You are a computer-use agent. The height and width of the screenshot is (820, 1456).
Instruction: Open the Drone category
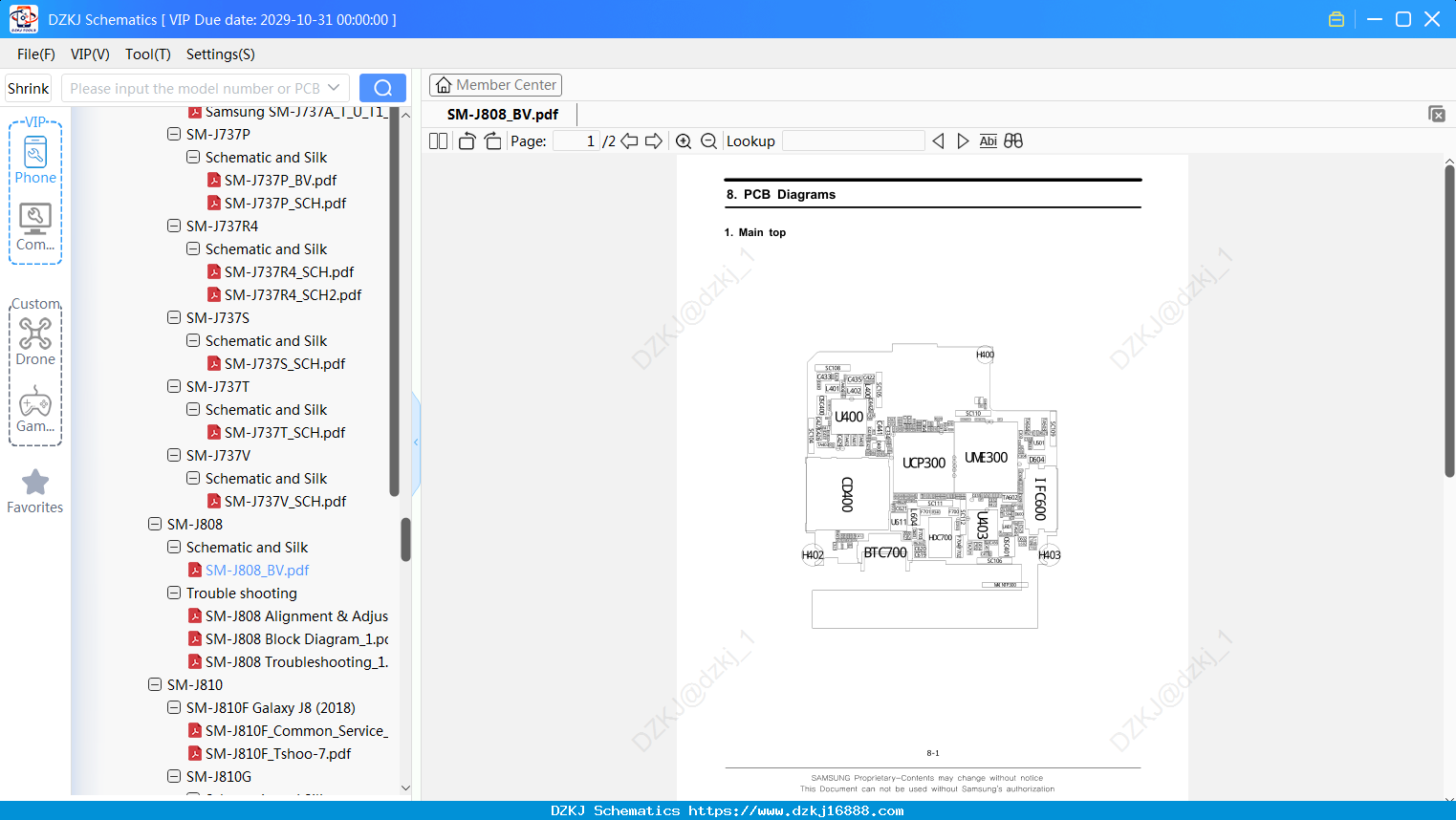coord(35,341)
